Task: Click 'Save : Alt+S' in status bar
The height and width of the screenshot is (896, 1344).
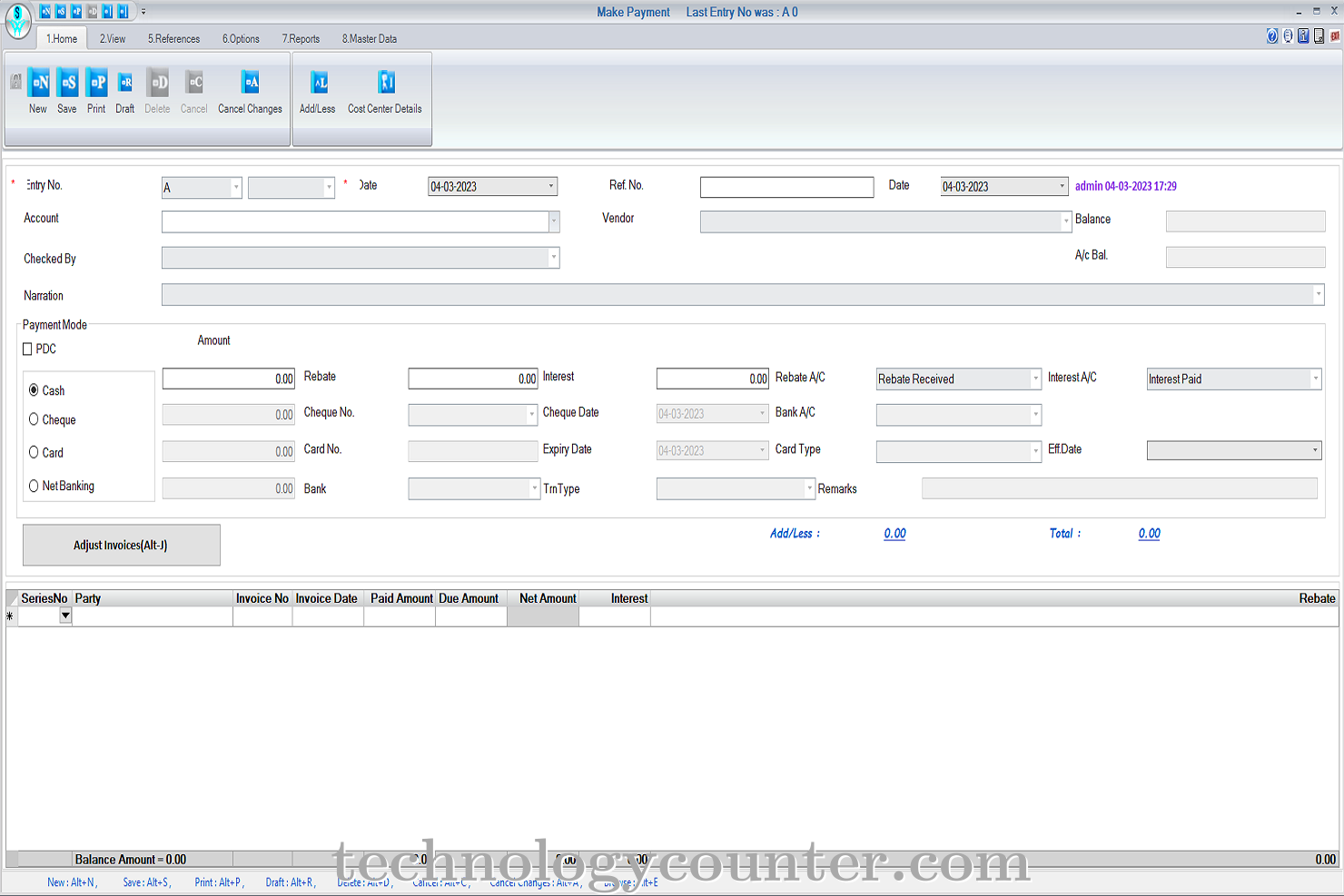Action: (146, 882)
